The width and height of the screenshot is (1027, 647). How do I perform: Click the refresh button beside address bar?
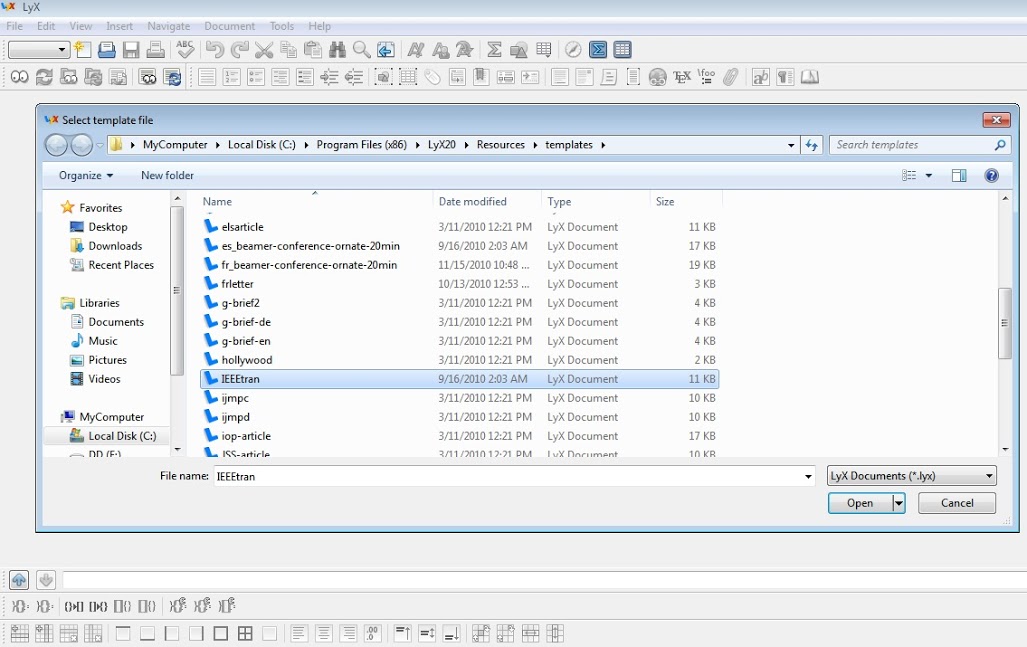coord(812,145)
